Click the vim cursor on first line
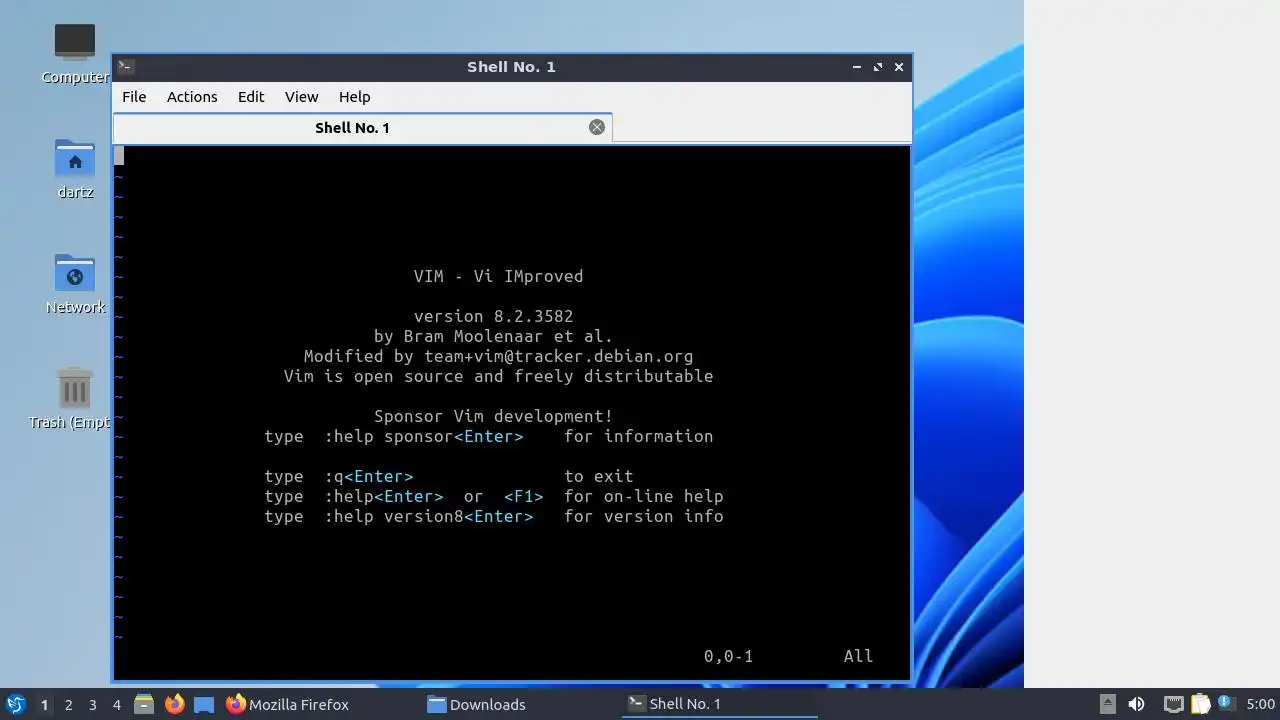This screenshot has width=1280, height=720. (x=119, y=156)
